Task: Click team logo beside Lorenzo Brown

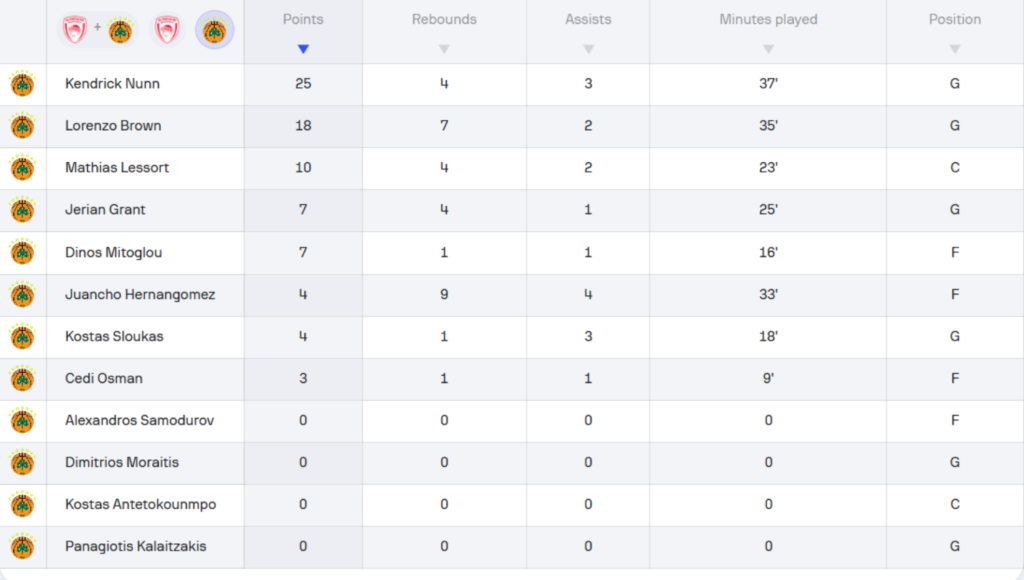Action: [x=22, y=126]
